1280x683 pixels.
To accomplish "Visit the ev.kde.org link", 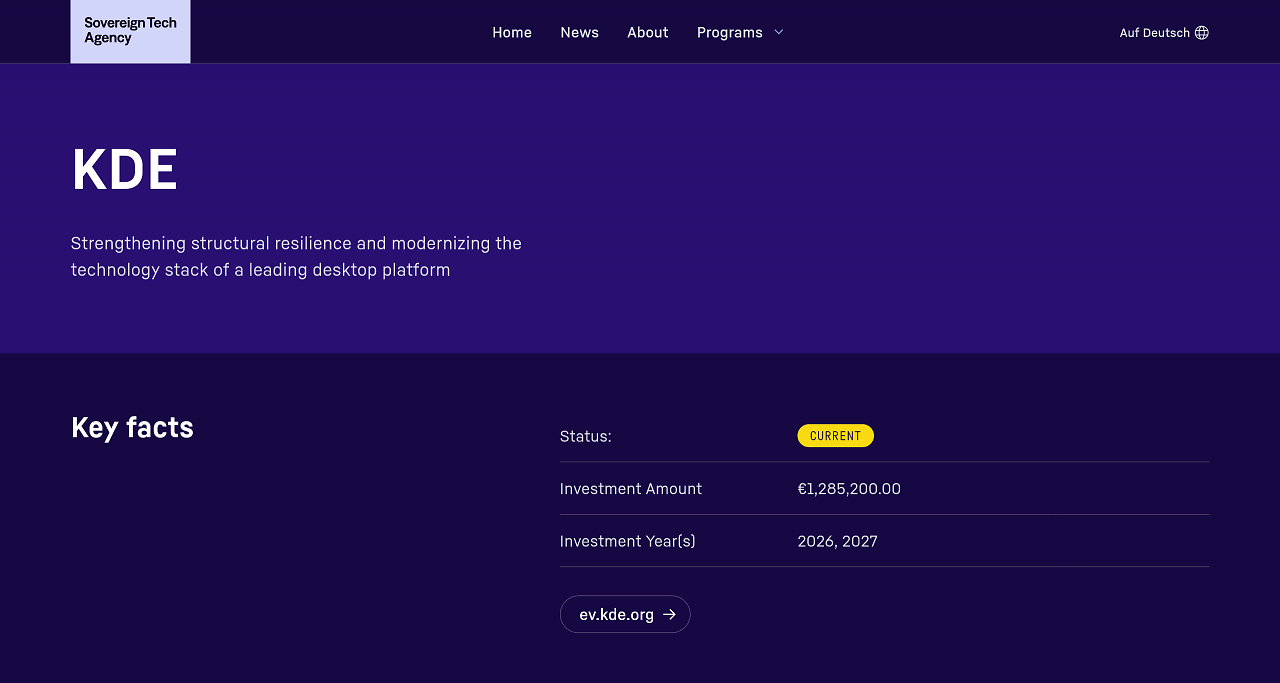I will [625, 614].
